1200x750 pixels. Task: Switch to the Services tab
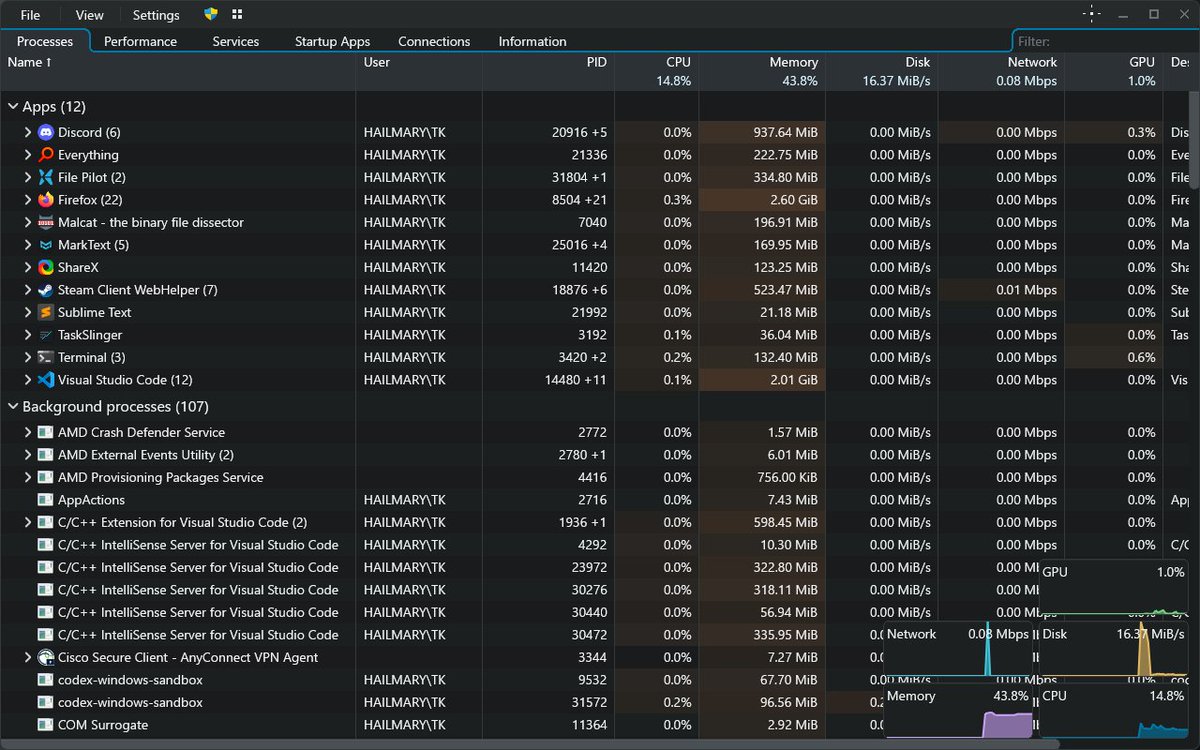tap(236, 41)
